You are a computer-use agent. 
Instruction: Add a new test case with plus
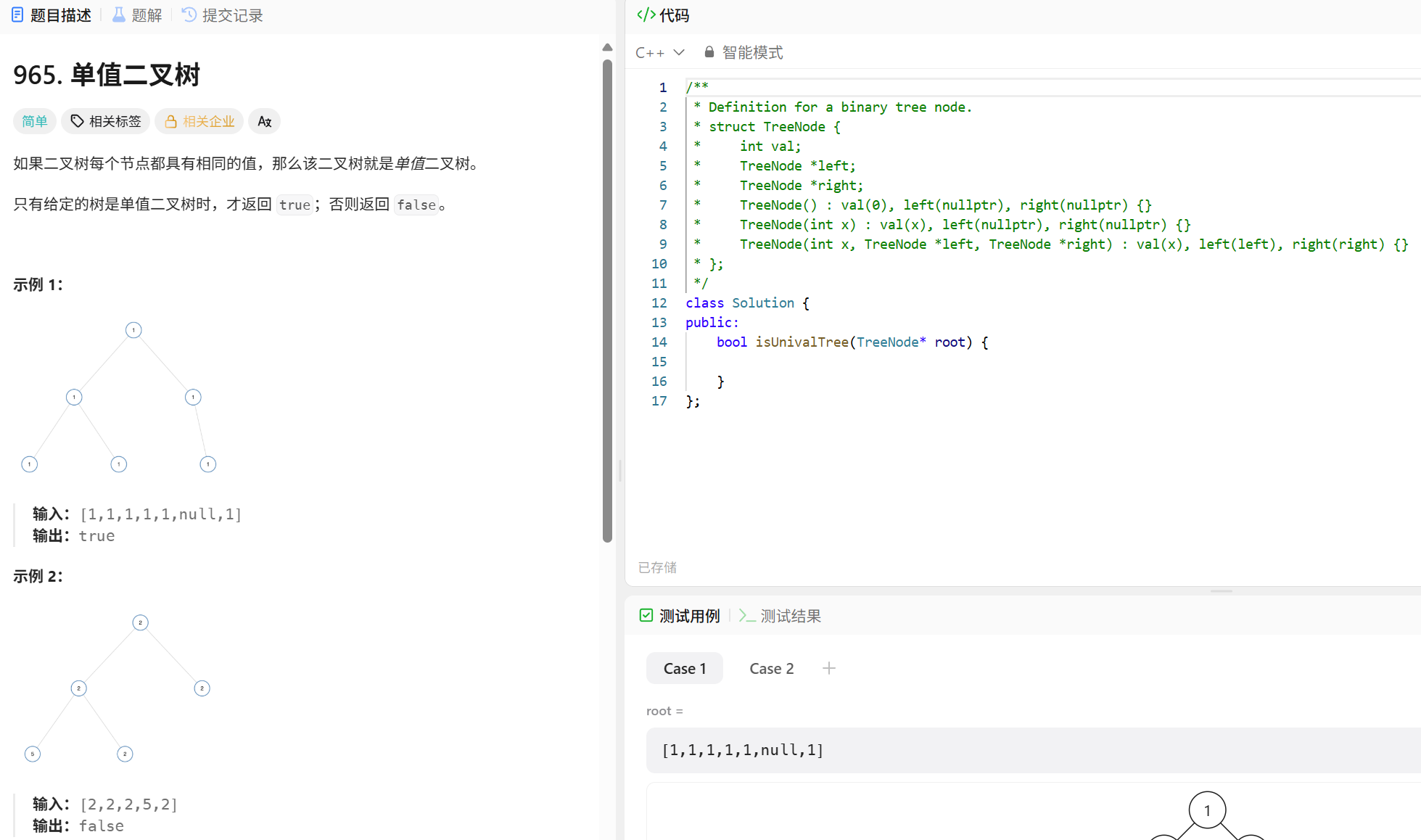point(828,668)
